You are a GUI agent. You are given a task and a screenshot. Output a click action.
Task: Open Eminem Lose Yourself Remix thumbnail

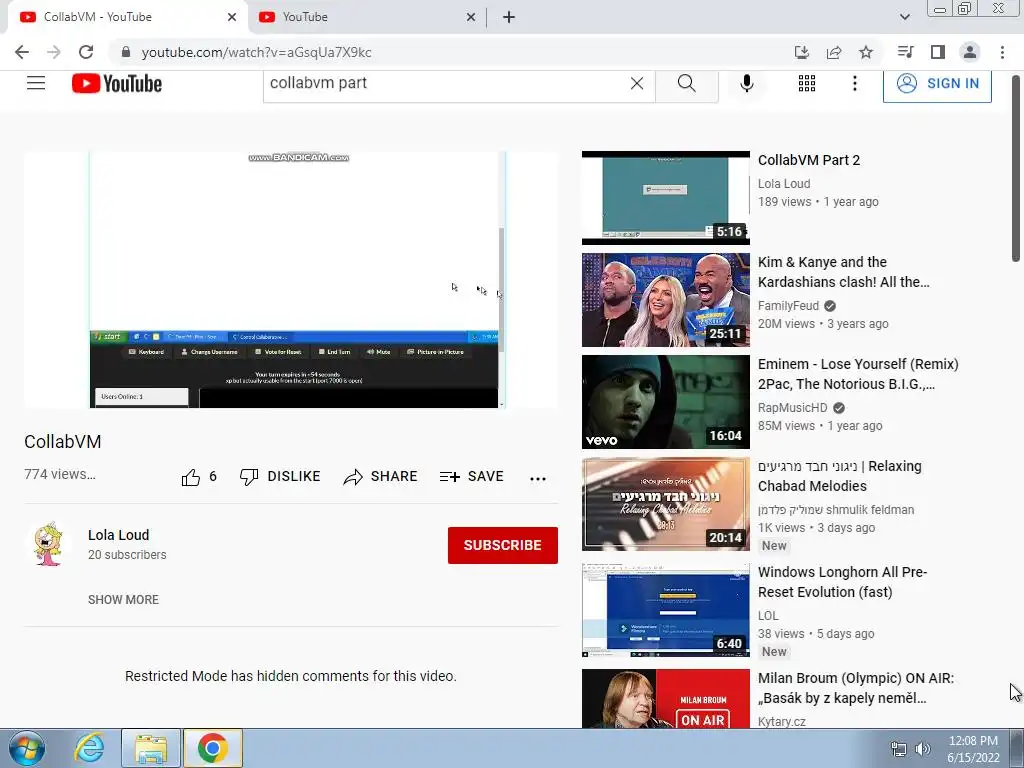tap(665, 402)
